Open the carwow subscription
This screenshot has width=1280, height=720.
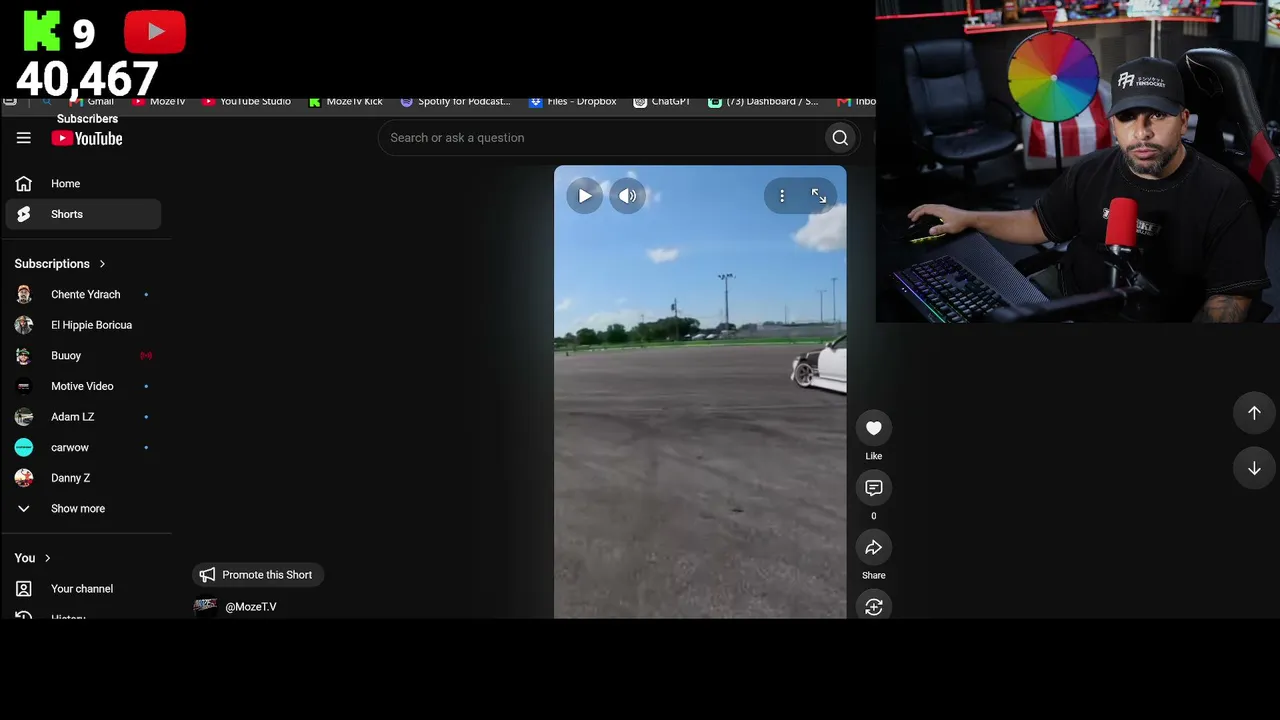(83, 447)
